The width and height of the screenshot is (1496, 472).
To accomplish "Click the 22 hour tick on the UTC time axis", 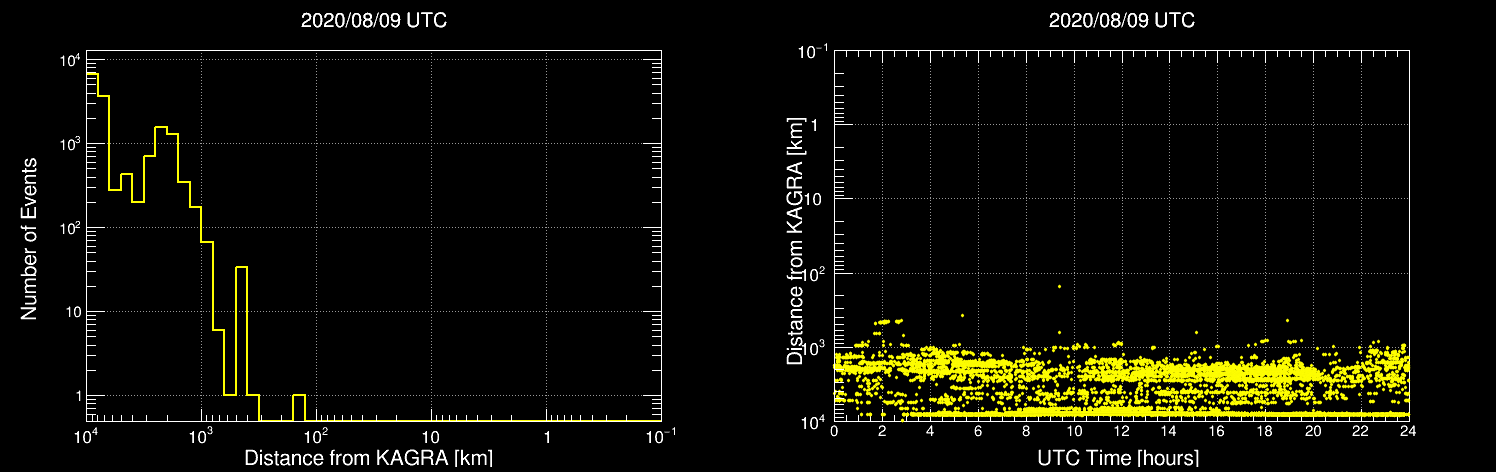I will [x=1361, y=430].
